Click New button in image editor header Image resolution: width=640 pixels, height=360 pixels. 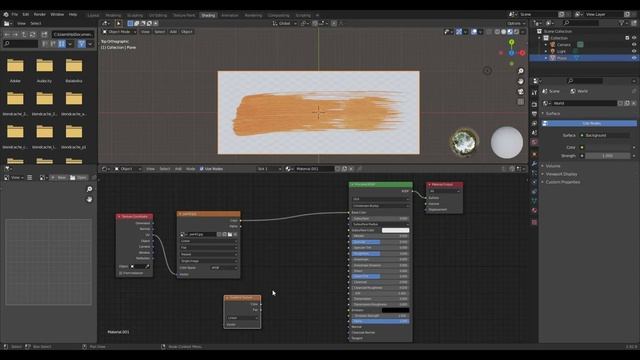[59, 178]
